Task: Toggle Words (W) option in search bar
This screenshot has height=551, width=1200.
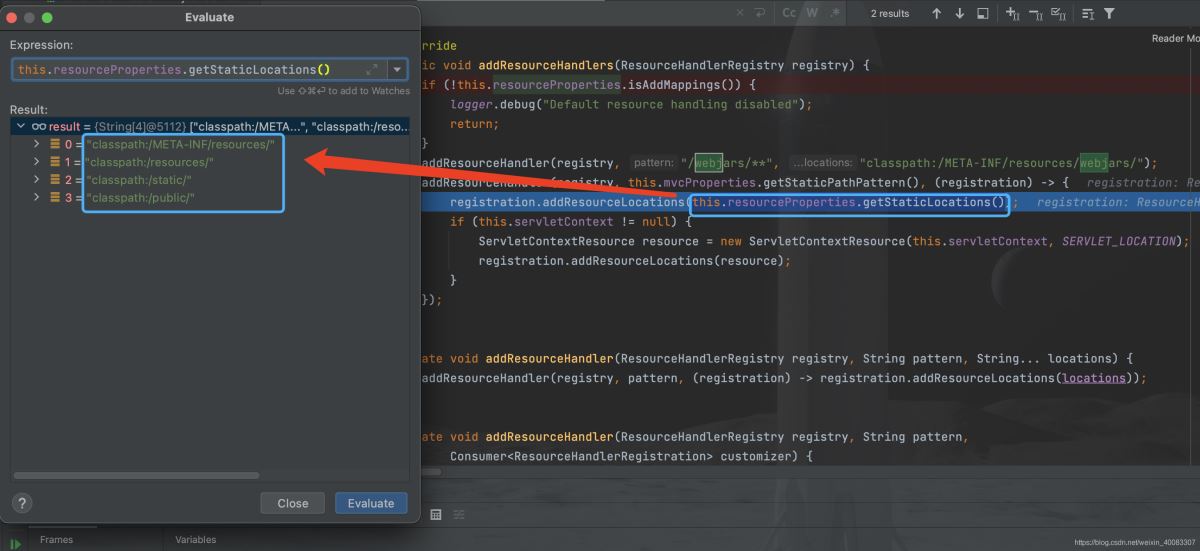Action: click(812, 13)
